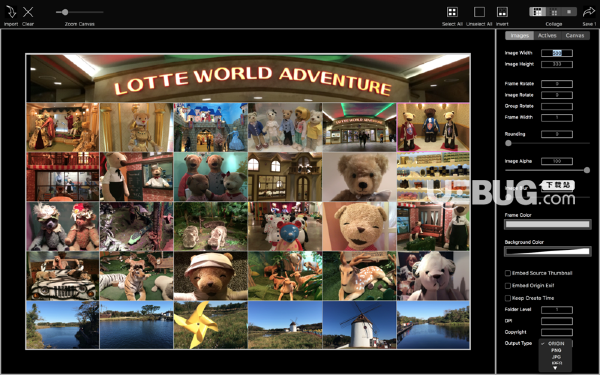Choose the single-image Collage layout segment

tap(569, 12)
